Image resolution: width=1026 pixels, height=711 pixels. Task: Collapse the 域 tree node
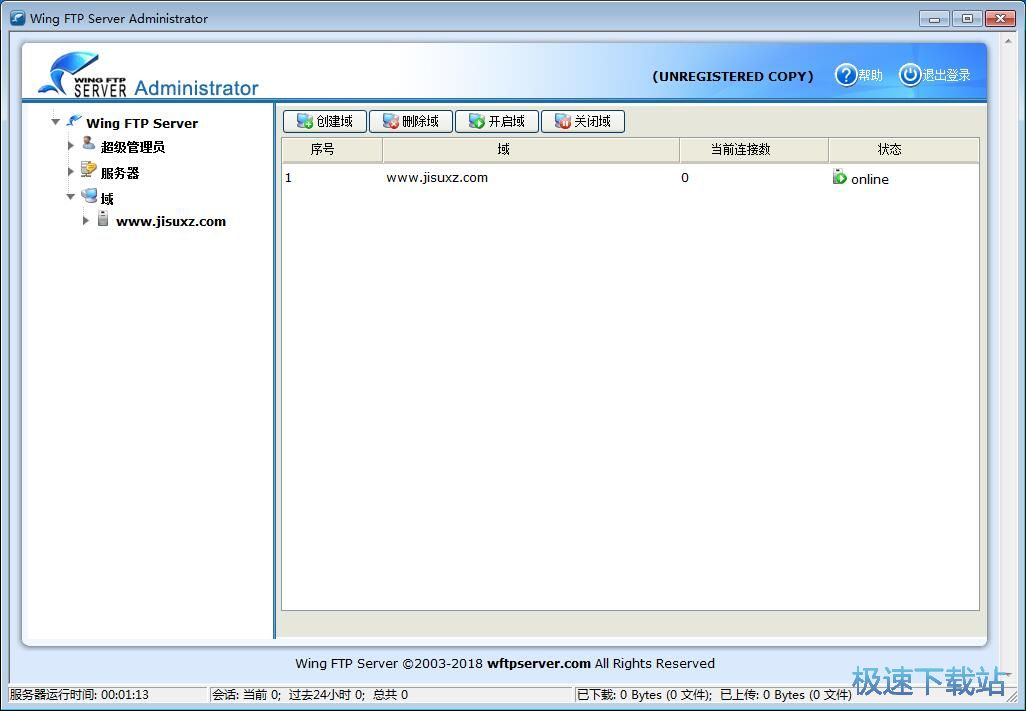(70, 196)
